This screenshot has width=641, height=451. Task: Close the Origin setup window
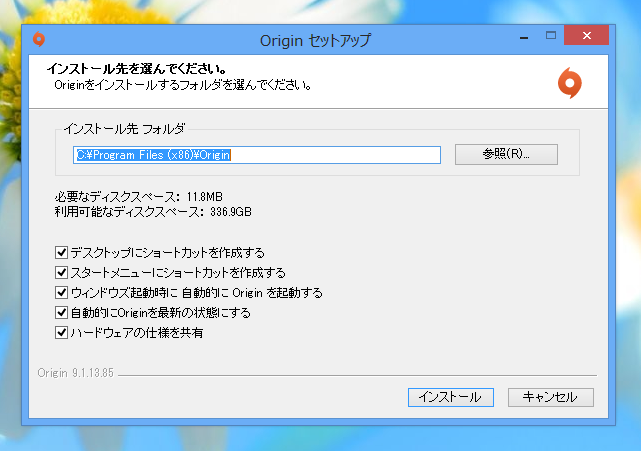(x=586, y=36)
